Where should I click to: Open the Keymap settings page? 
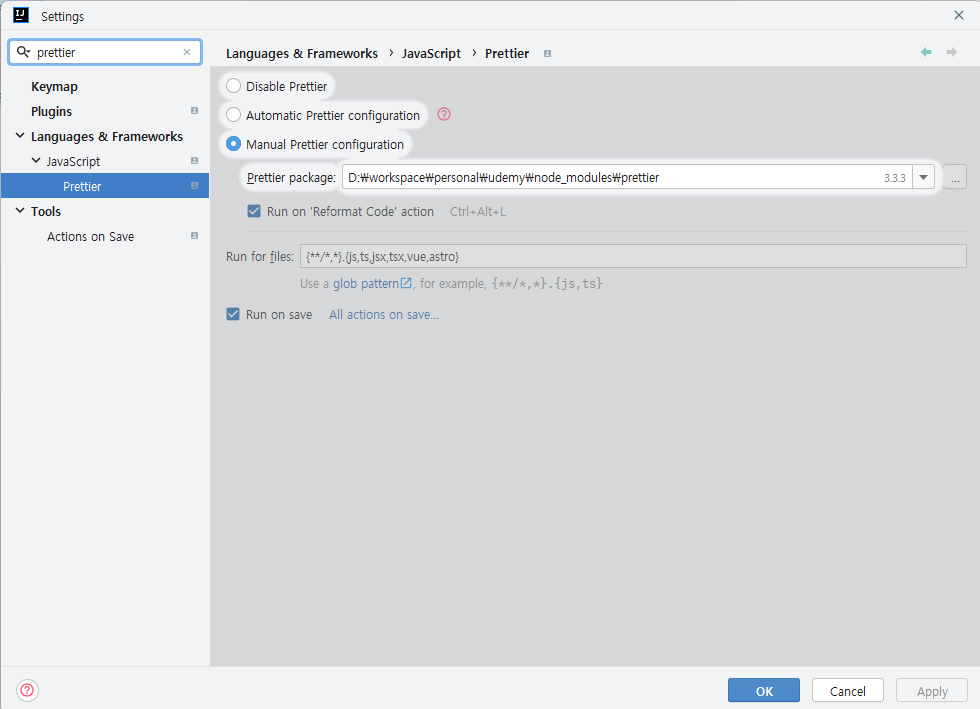54,86
